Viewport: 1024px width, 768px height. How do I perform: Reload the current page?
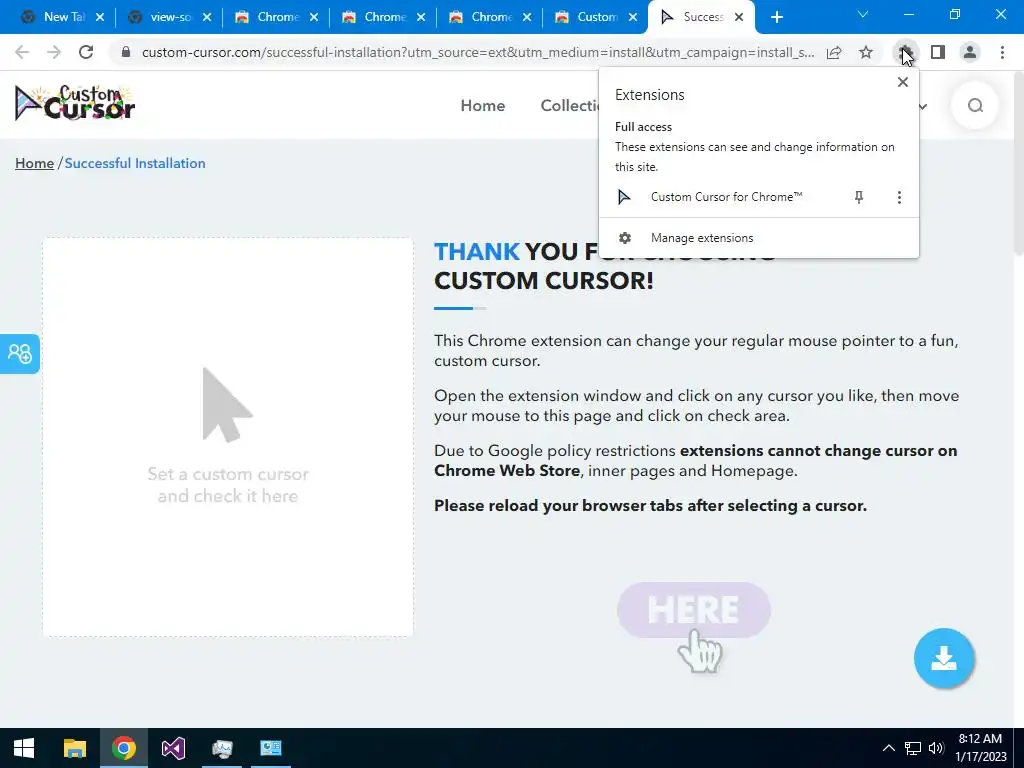point(86,52)
